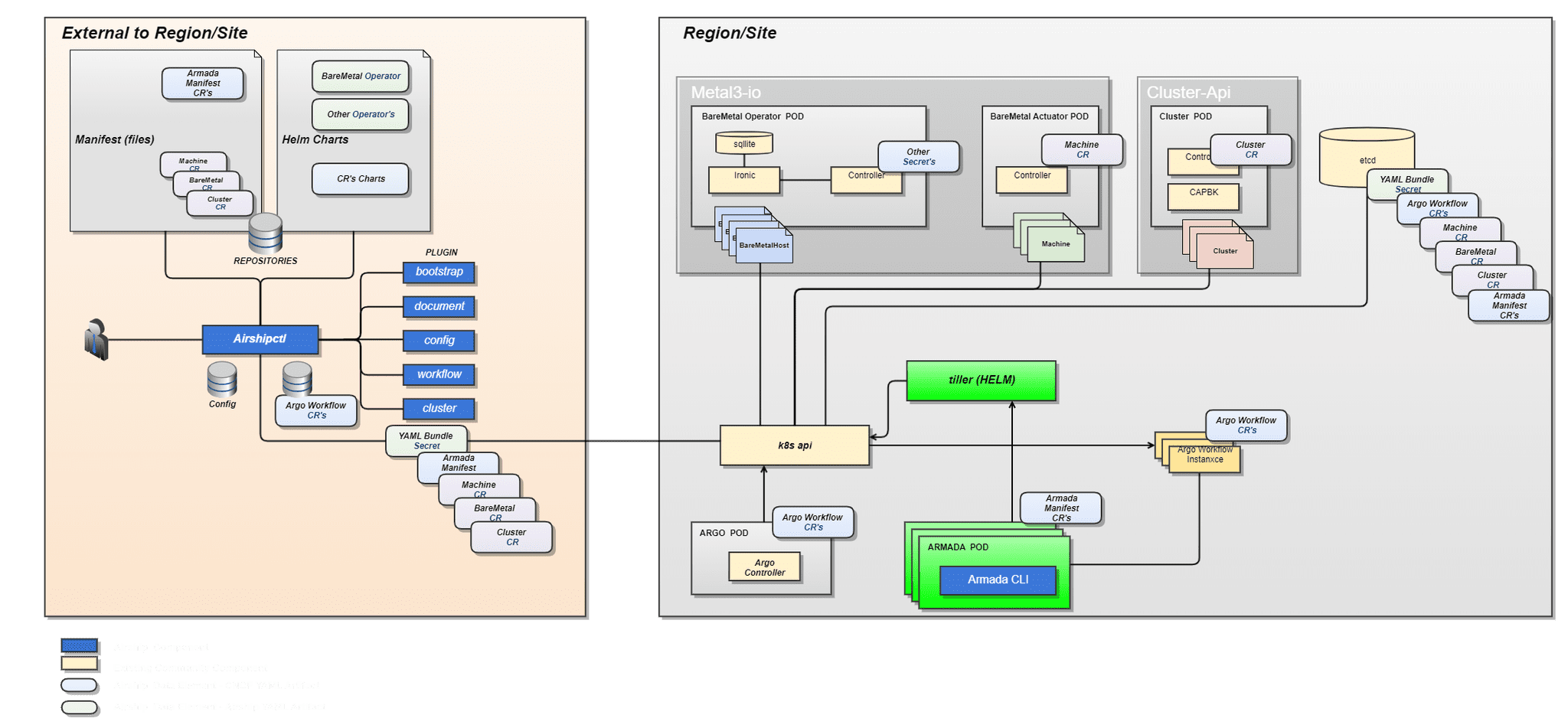Click the BareMetalHost document shape
Image resolution: width=1568 pixels, height=728 pixels.
click(x=763, y=245)
